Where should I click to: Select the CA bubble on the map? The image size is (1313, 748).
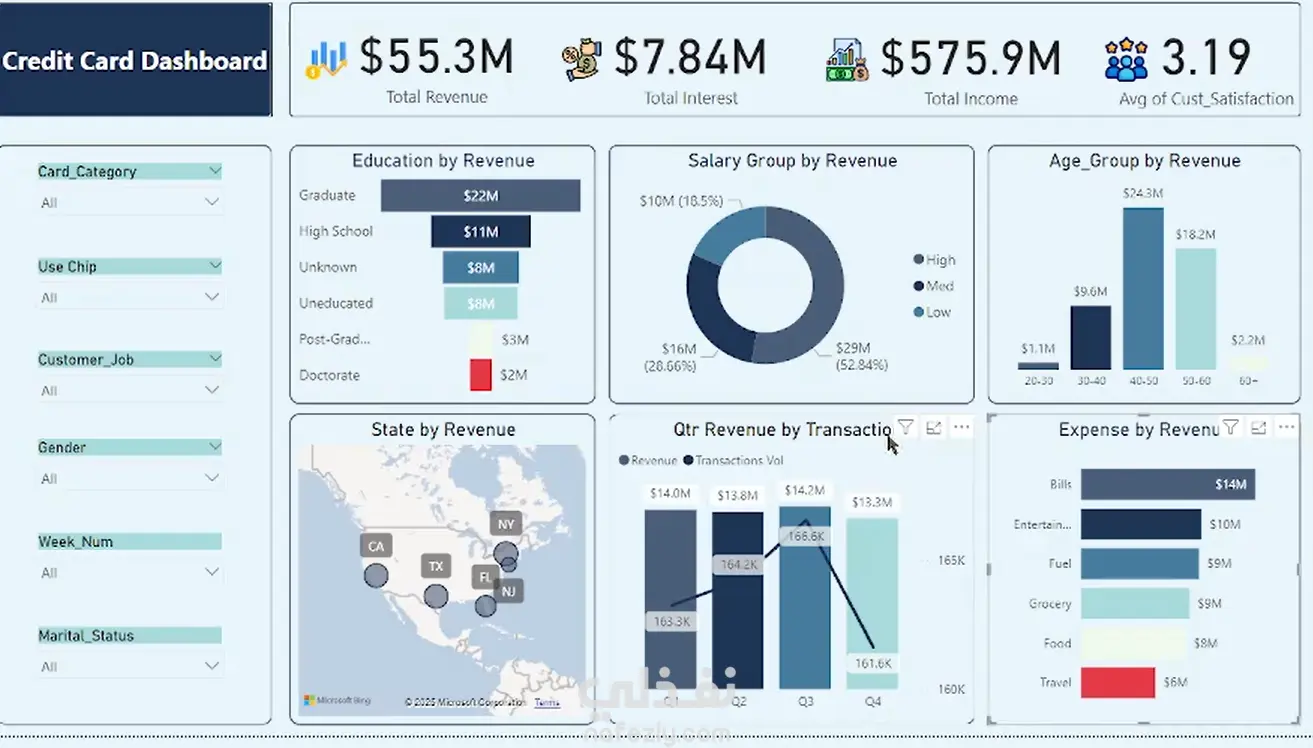tap(376, 575)
